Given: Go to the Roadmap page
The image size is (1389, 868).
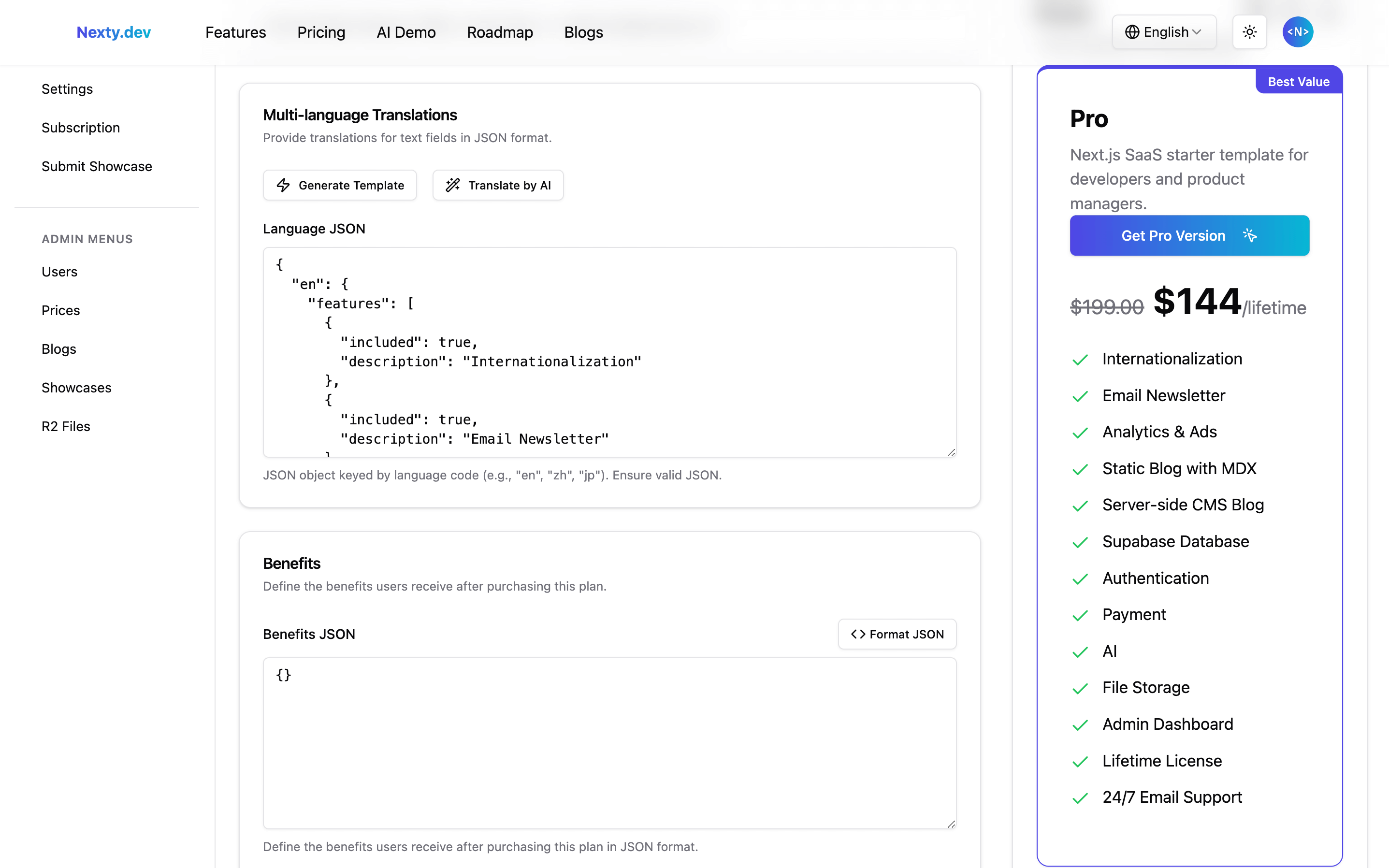Looking at the screenshot, I should click(x=499, y=32).
